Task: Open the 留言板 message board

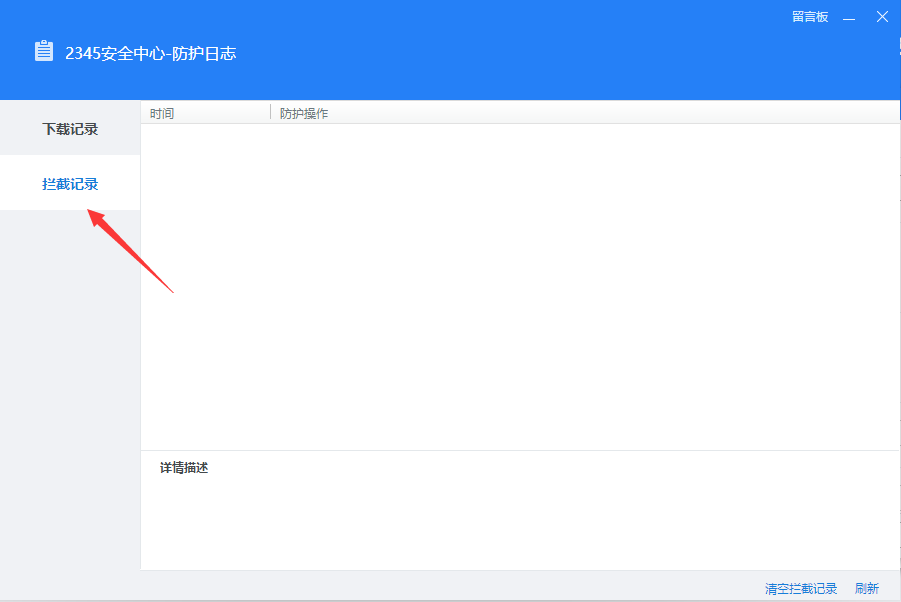Action: [809, 16]
